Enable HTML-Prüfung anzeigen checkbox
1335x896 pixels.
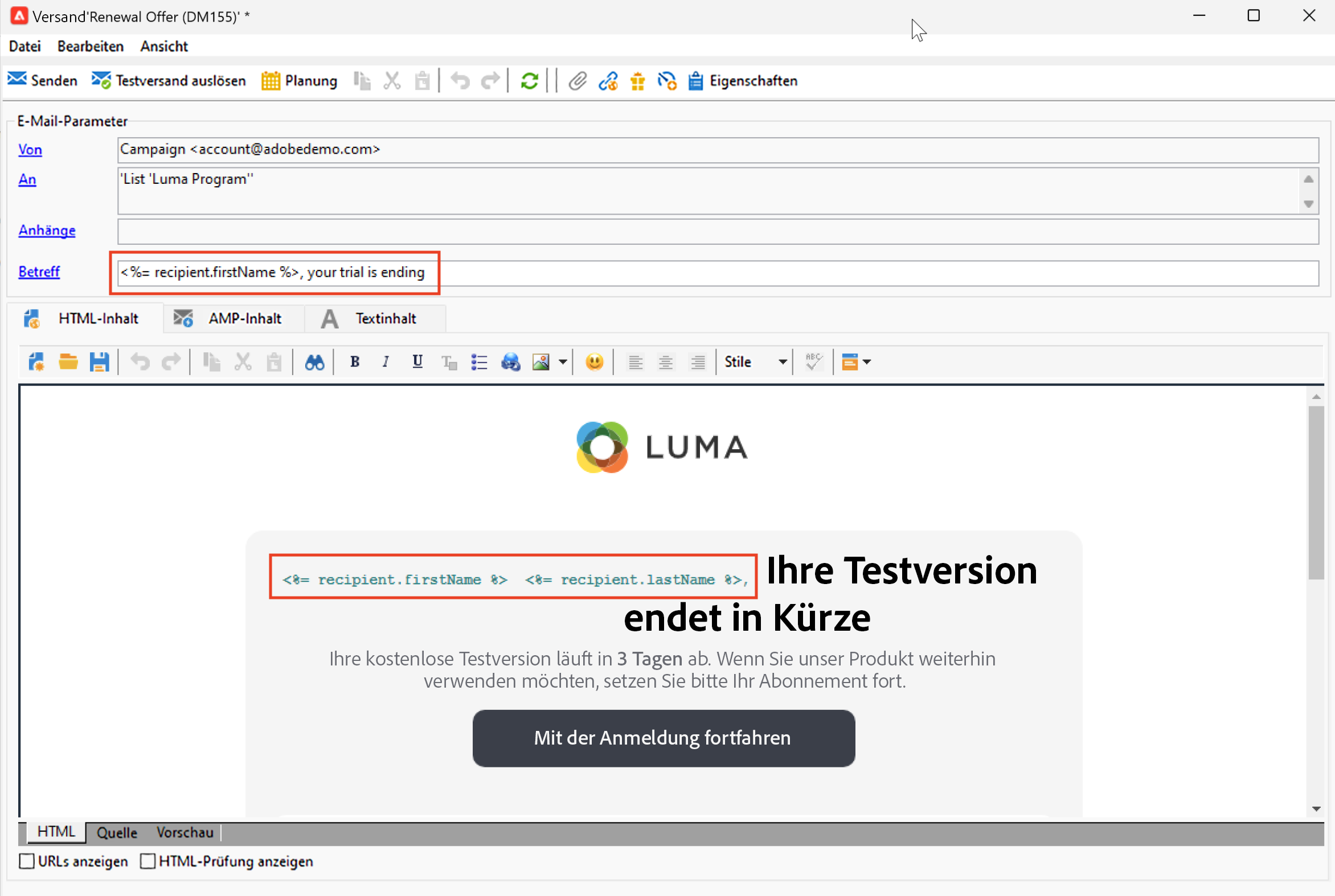tap(148, 861)
